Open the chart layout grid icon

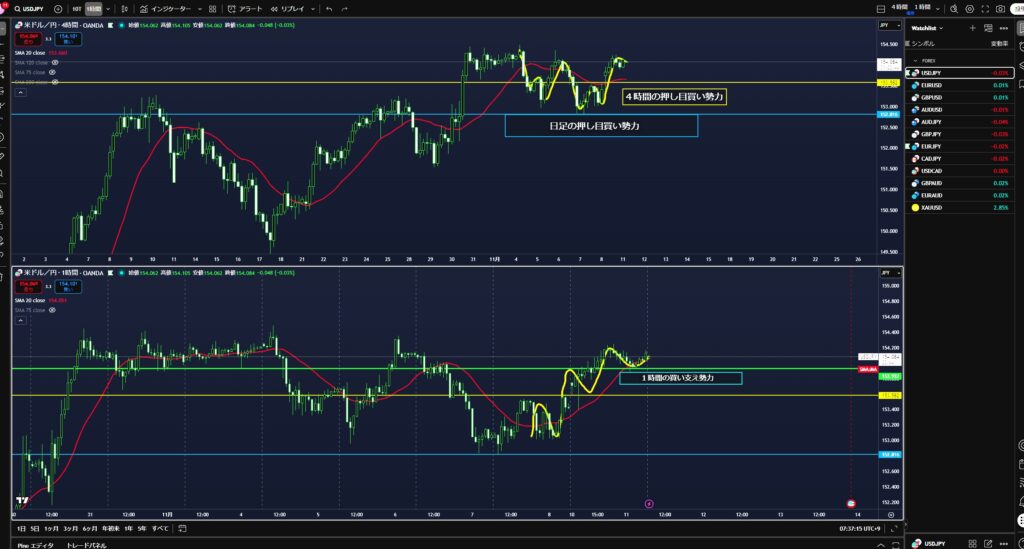(211, 8)
